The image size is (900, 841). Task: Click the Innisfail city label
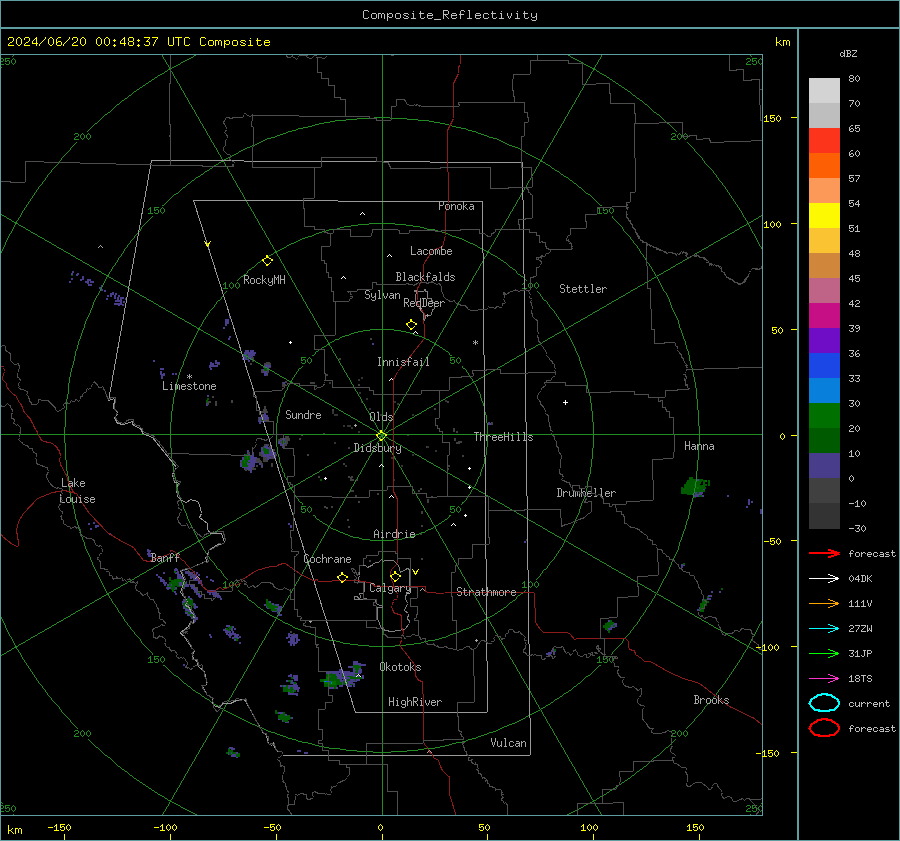403,362
